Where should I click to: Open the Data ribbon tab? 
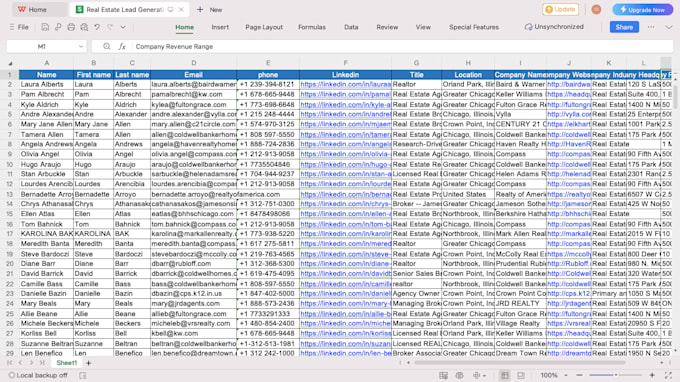coord(351,27)
